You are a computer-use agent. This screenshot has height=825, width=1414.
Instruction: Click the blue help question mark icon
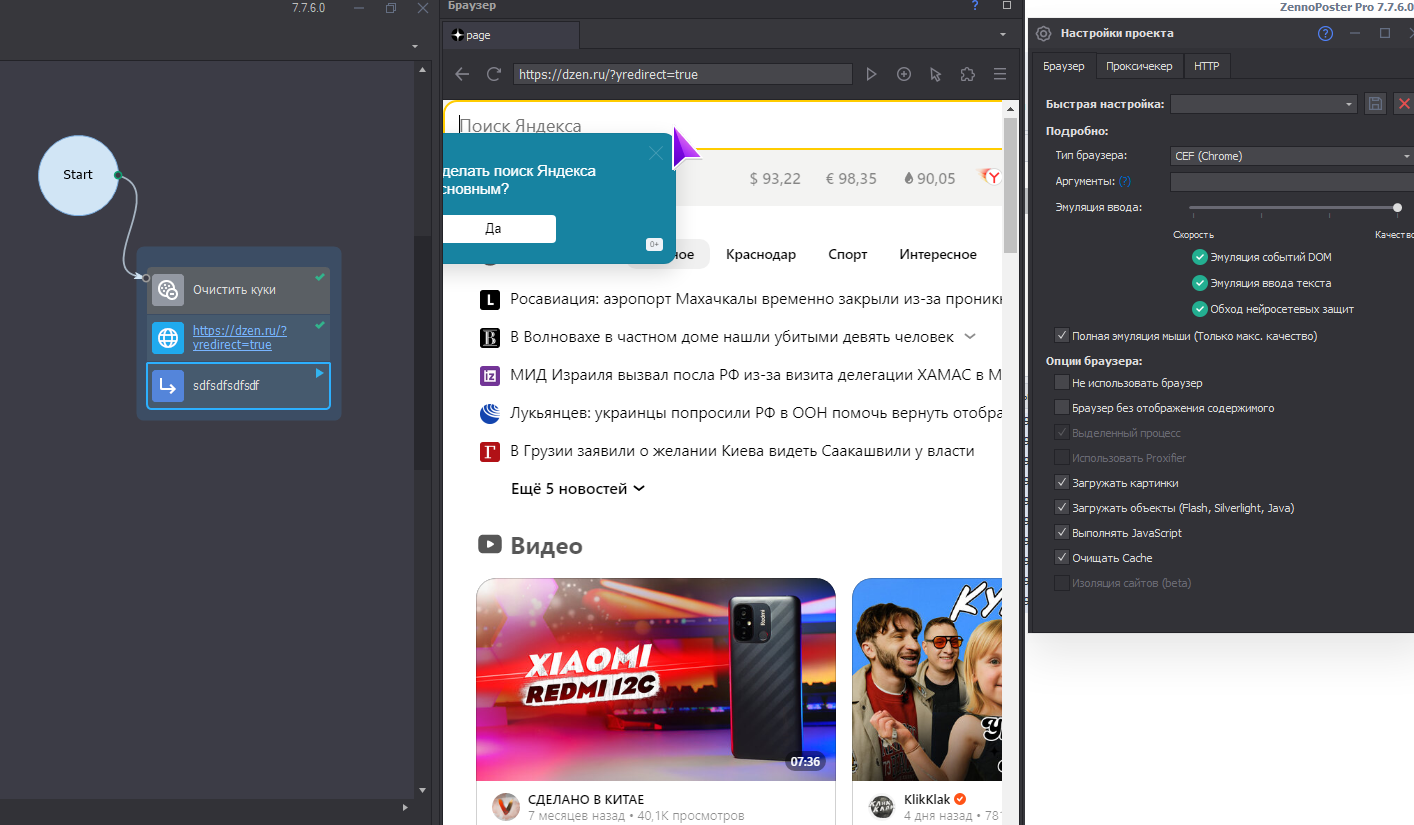click(1325, 33)
